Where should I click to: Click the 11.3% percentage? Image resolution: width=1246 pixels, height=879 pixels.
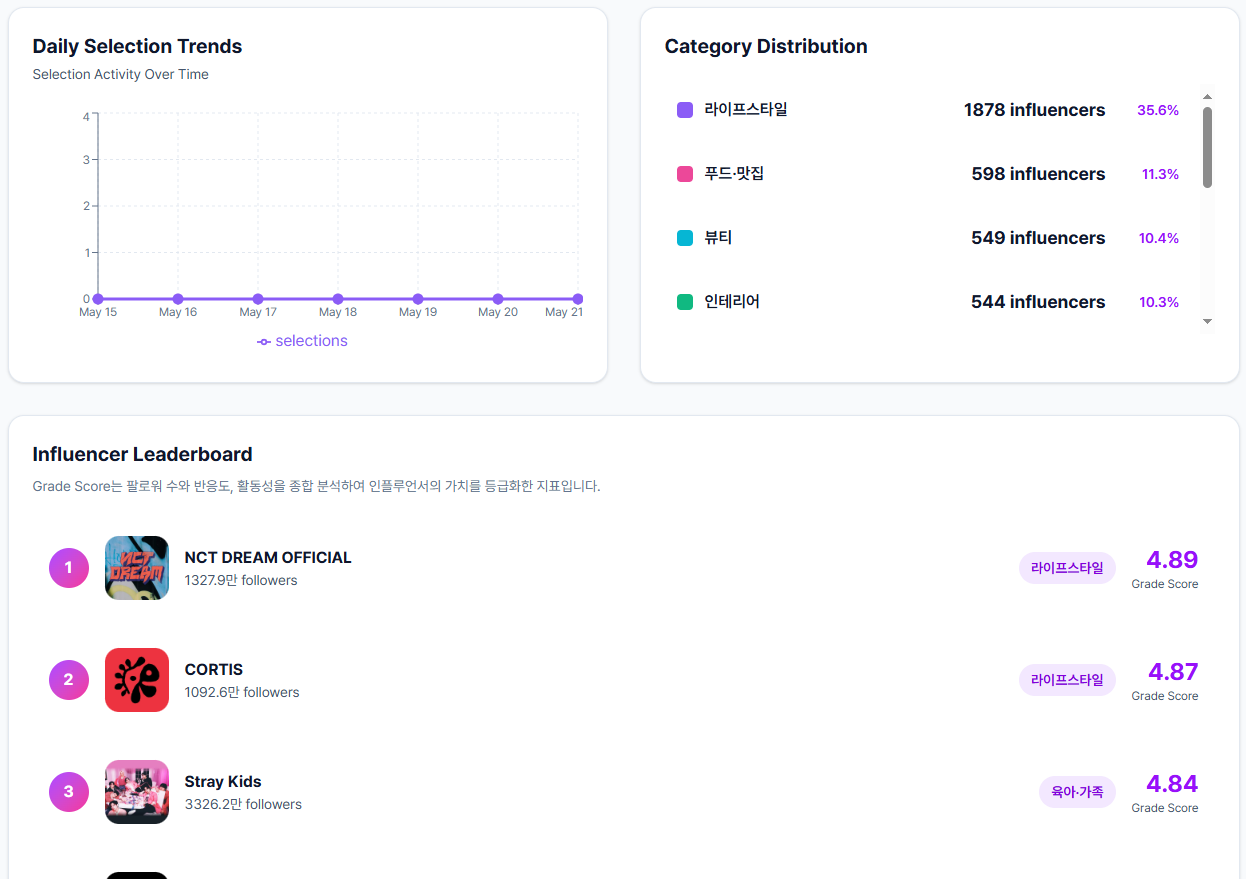(1160, 174)
